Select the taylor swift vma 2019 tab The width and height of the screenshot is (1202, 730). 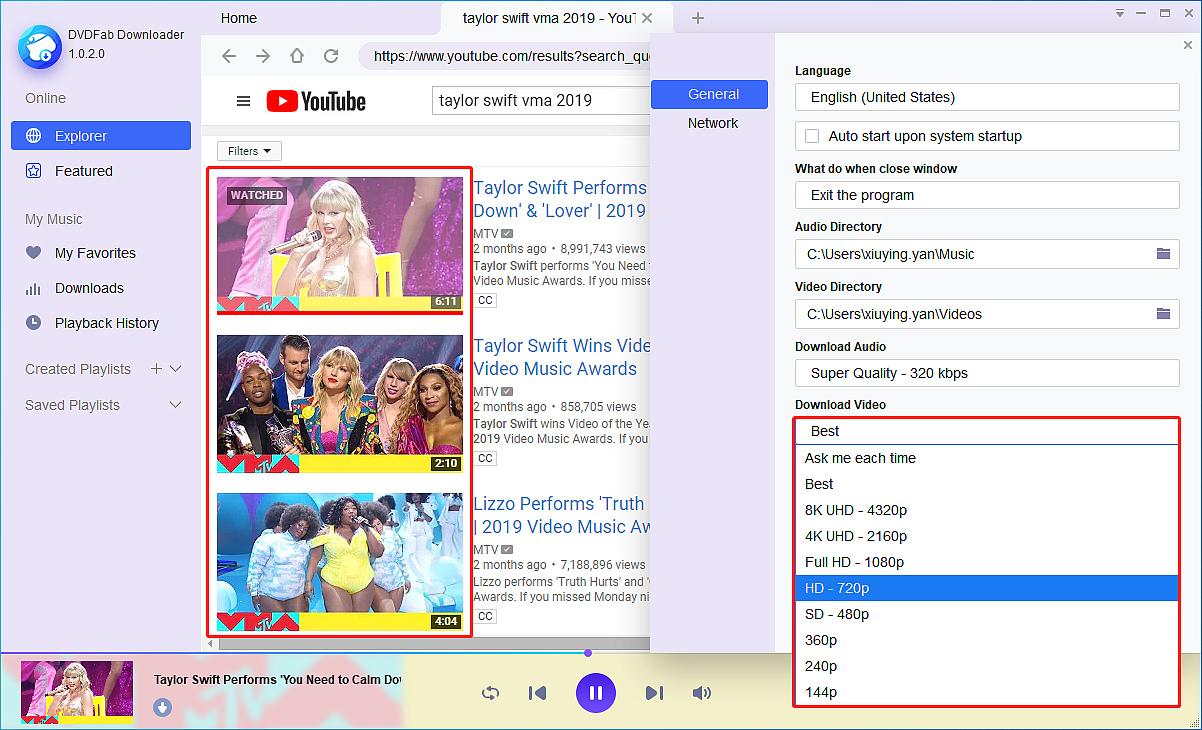pos(549,18)
